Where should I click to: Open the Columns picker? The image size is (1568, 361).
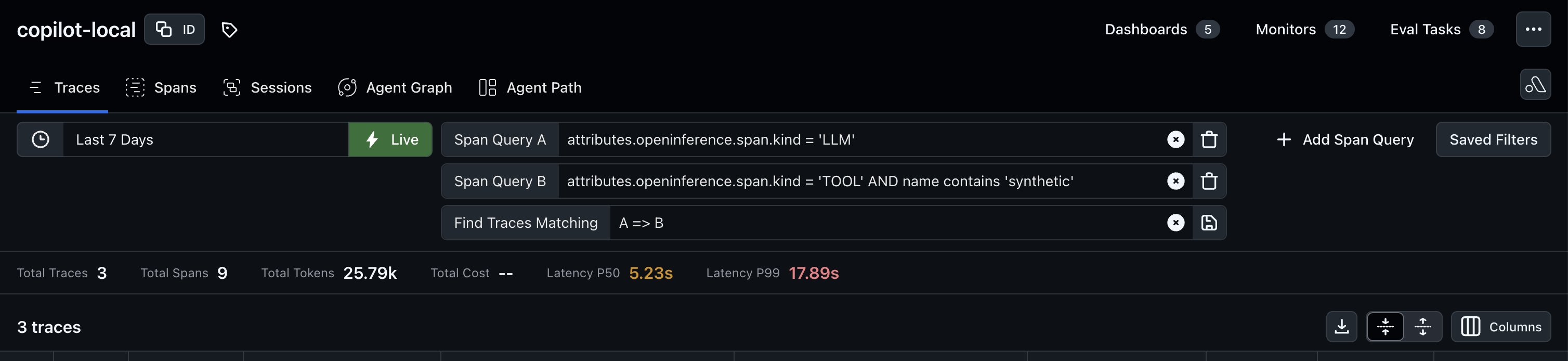coord(1501,326)
